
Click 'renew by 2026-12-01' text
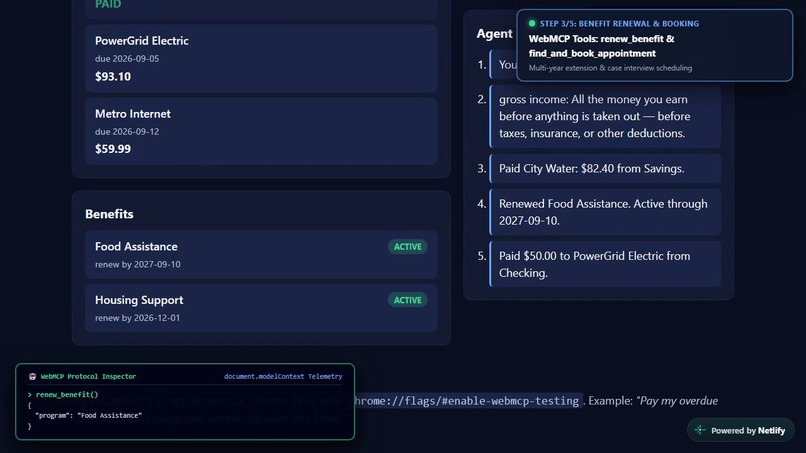coord(138,318)
